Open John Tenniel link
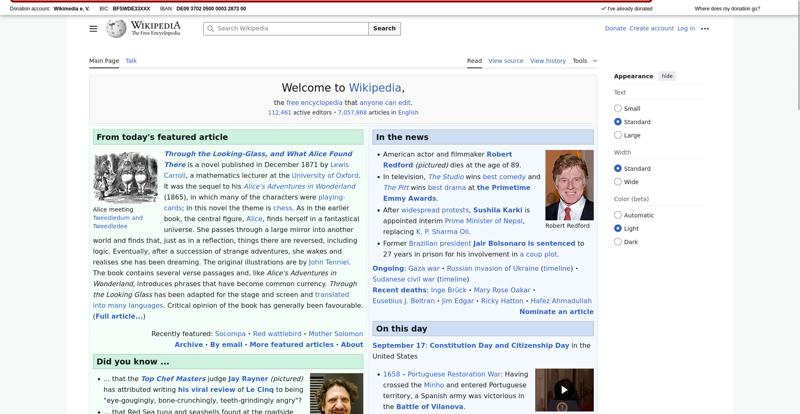800x414 pixels. (329, 262)
